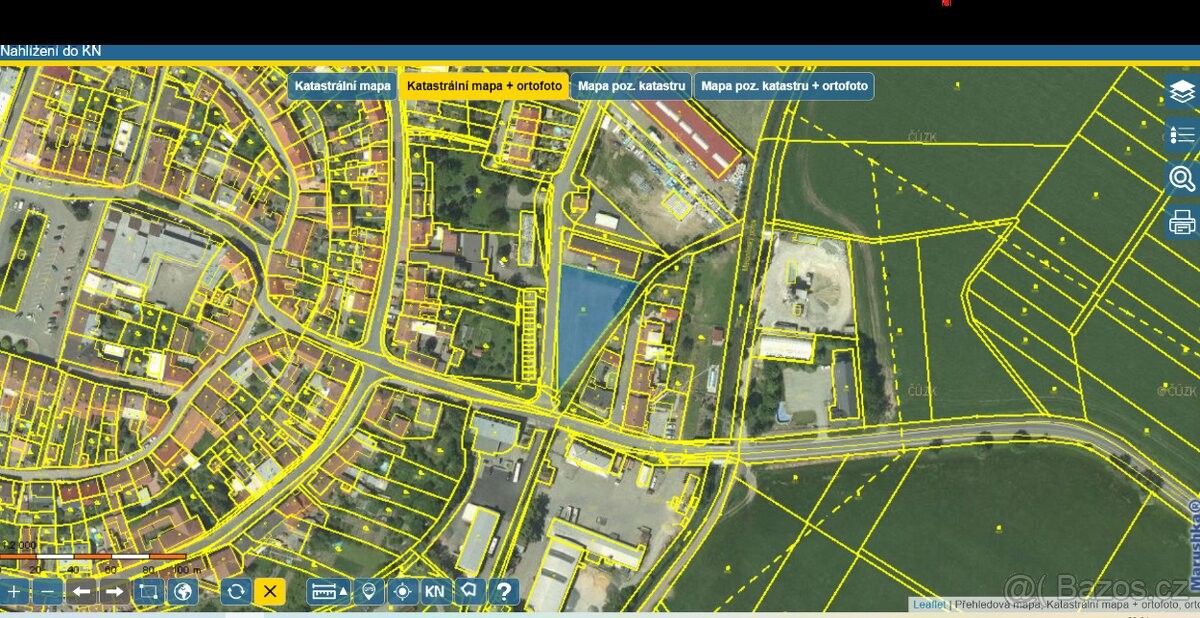Viewport: 1200px width, 618px height.
Task: Activate the zoom-to-rectangle selection tool
Action: 149,591
